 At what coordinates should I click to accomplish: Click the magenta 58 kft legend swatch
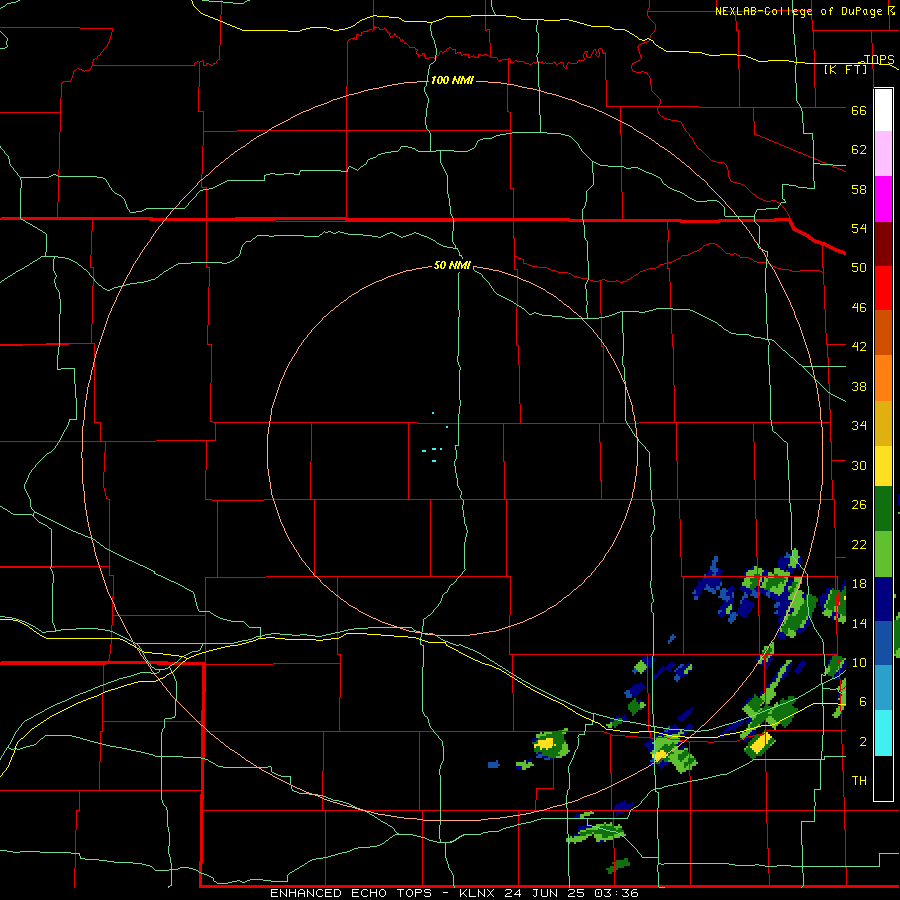tap(883, 199)
